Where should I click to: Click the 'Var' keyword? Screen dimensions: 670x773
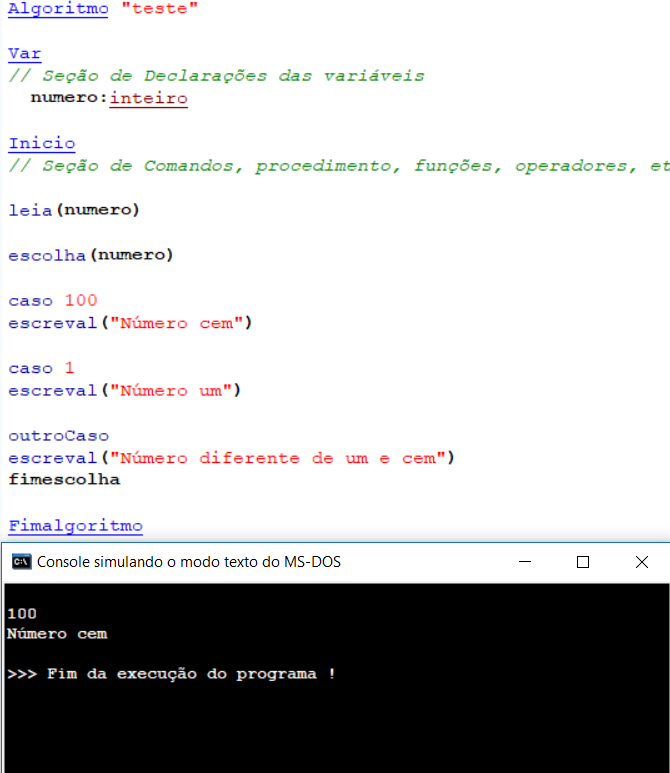(25, 53)
